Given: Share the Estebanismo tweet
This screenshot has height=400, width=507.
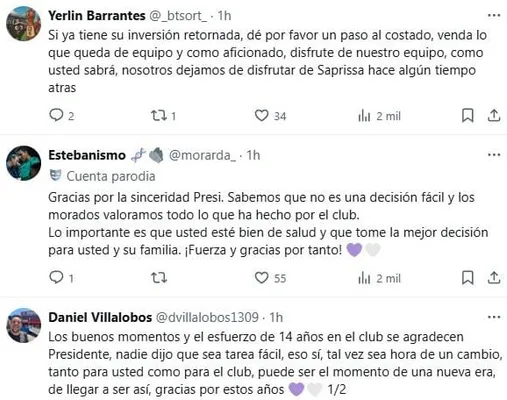Looking at the screenshot, I should coord(494,278).
